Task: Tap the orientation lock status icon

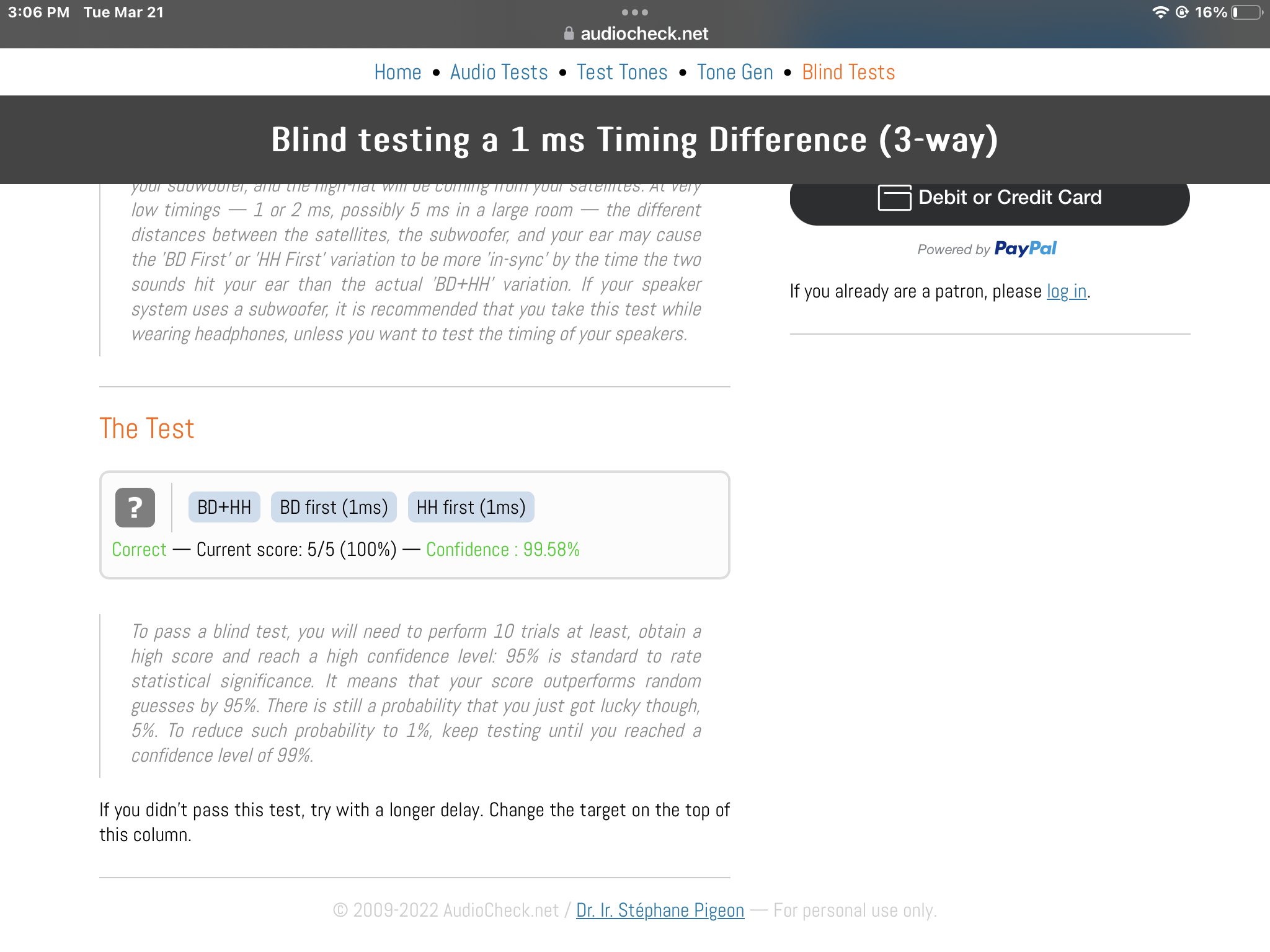Action: click(1182, 12)
